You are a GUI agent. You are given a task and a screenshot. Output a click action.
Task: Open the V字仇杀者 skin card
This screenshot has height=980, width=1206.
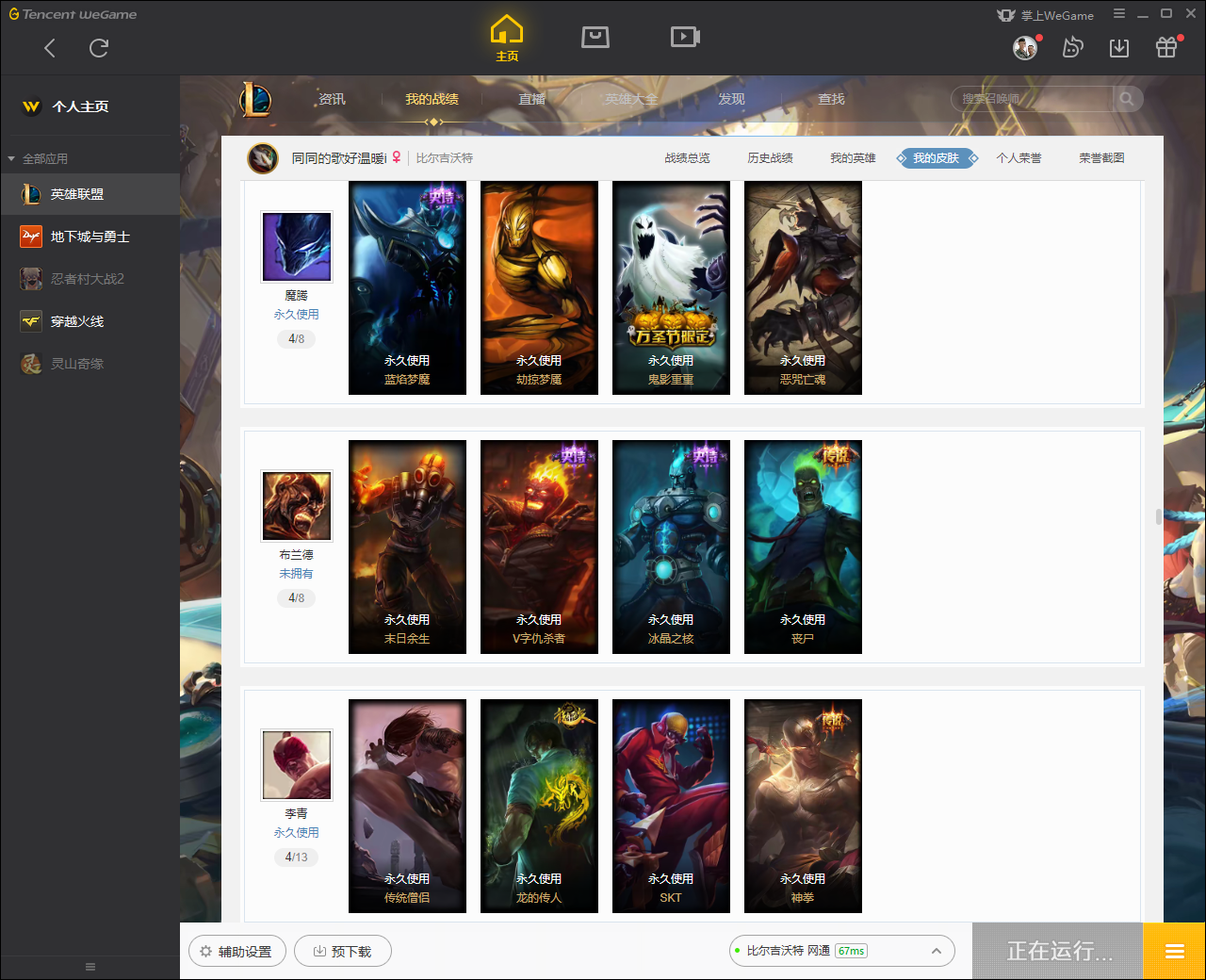click(539, 547)
